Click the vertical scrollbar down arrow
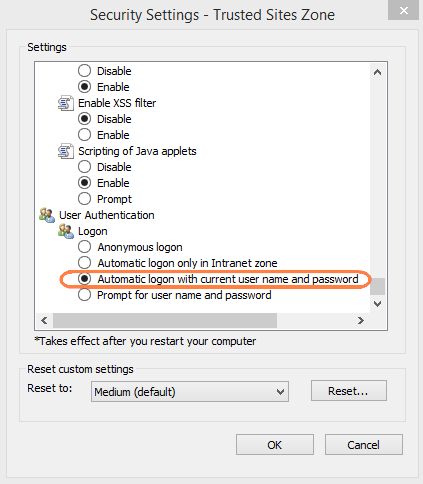423x484 pixels. pos(377,304)
